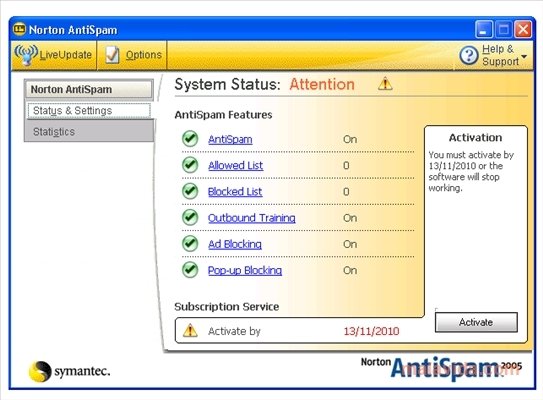This screenshot has width=543, height=400.
Task: Click the Pop-up Blocking 'On' status
Action: 350,270
